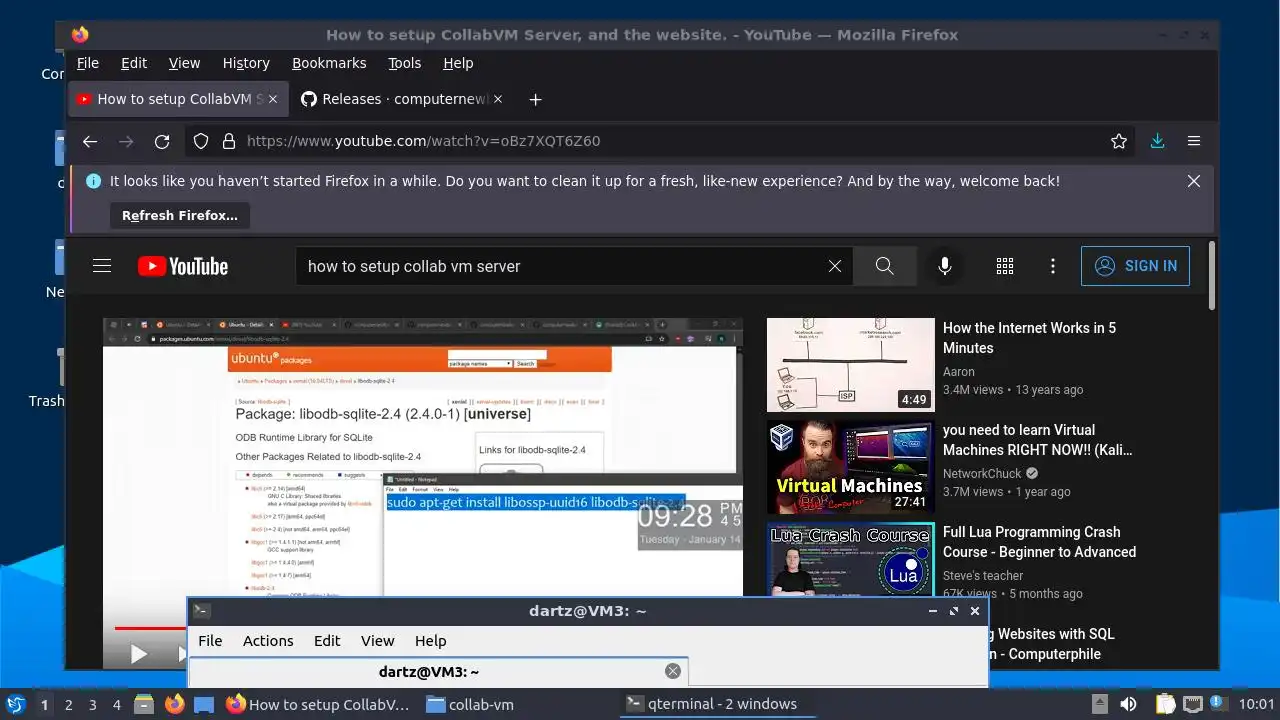Open the qterminal View menu
This screenshot has width=1280, height=720.
coord(377,641)
